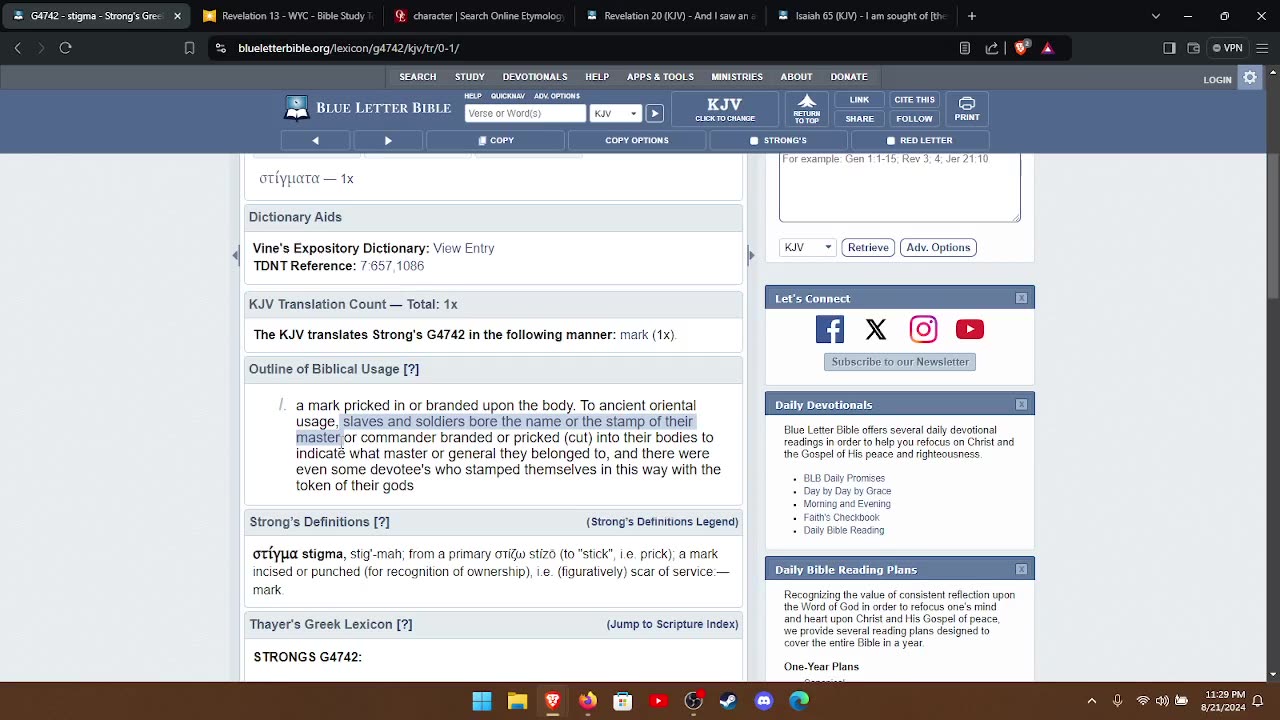Go to next lexicon entry arrow
1280x720 pixels.
click(388, 140)
